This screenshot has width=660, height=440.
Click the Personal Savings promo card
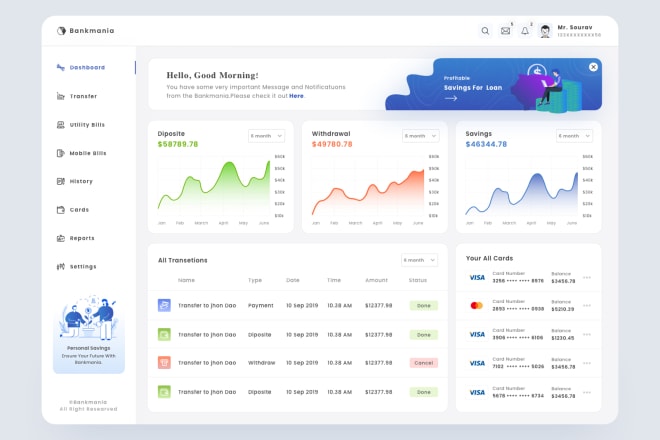(x=89, y=334)
